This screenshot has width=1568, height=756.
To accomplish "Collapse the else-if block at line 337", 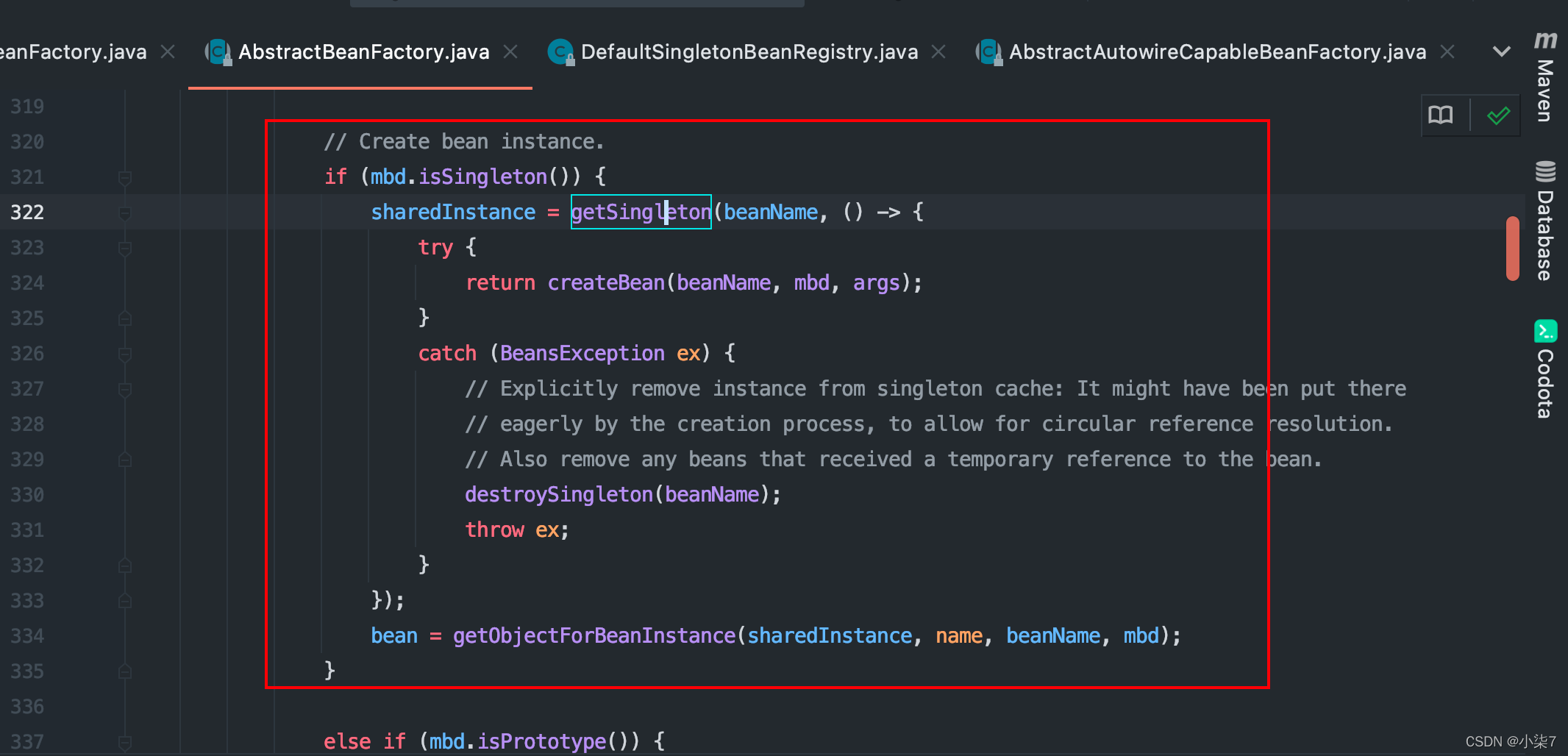I will tap(125, 742).
